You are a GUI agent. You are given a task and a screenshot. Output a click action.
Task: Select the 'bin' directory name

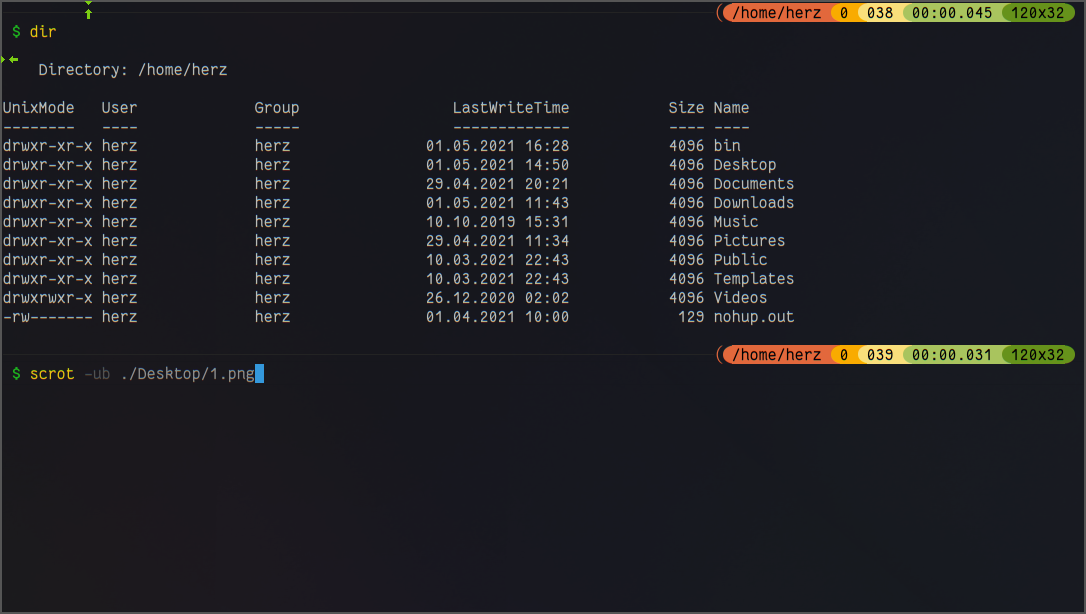pyautogui.click(x=727, y=146)
